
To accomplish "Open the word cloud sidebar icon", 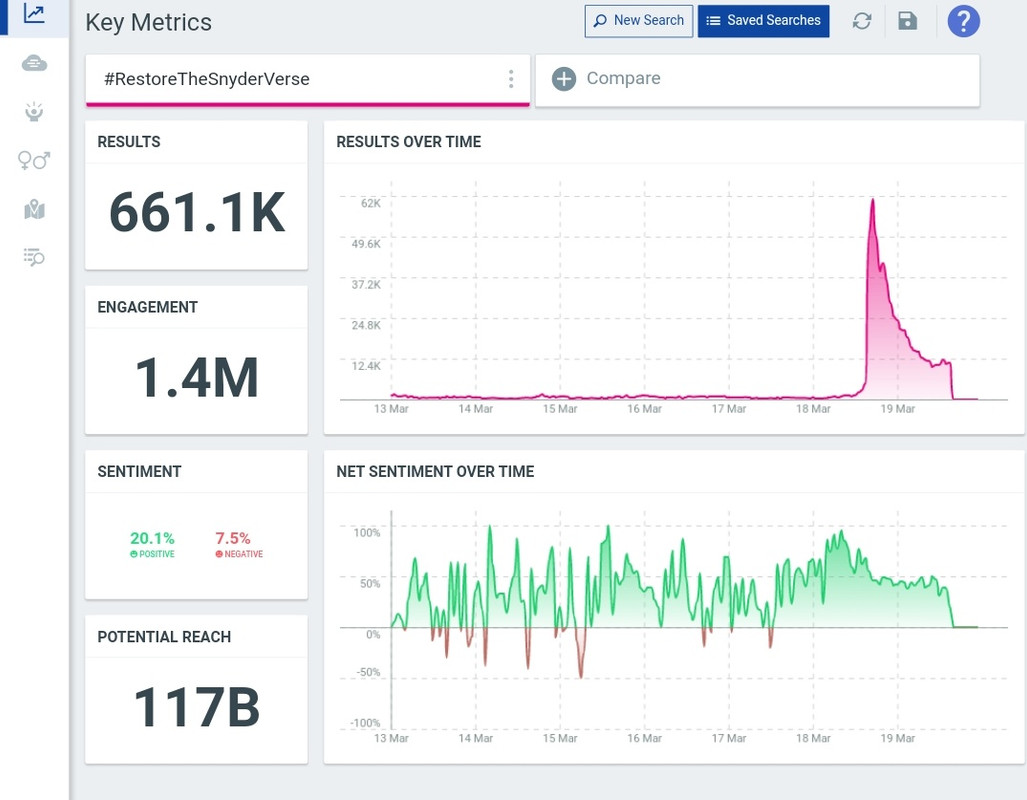I will [x=34, y=64].
